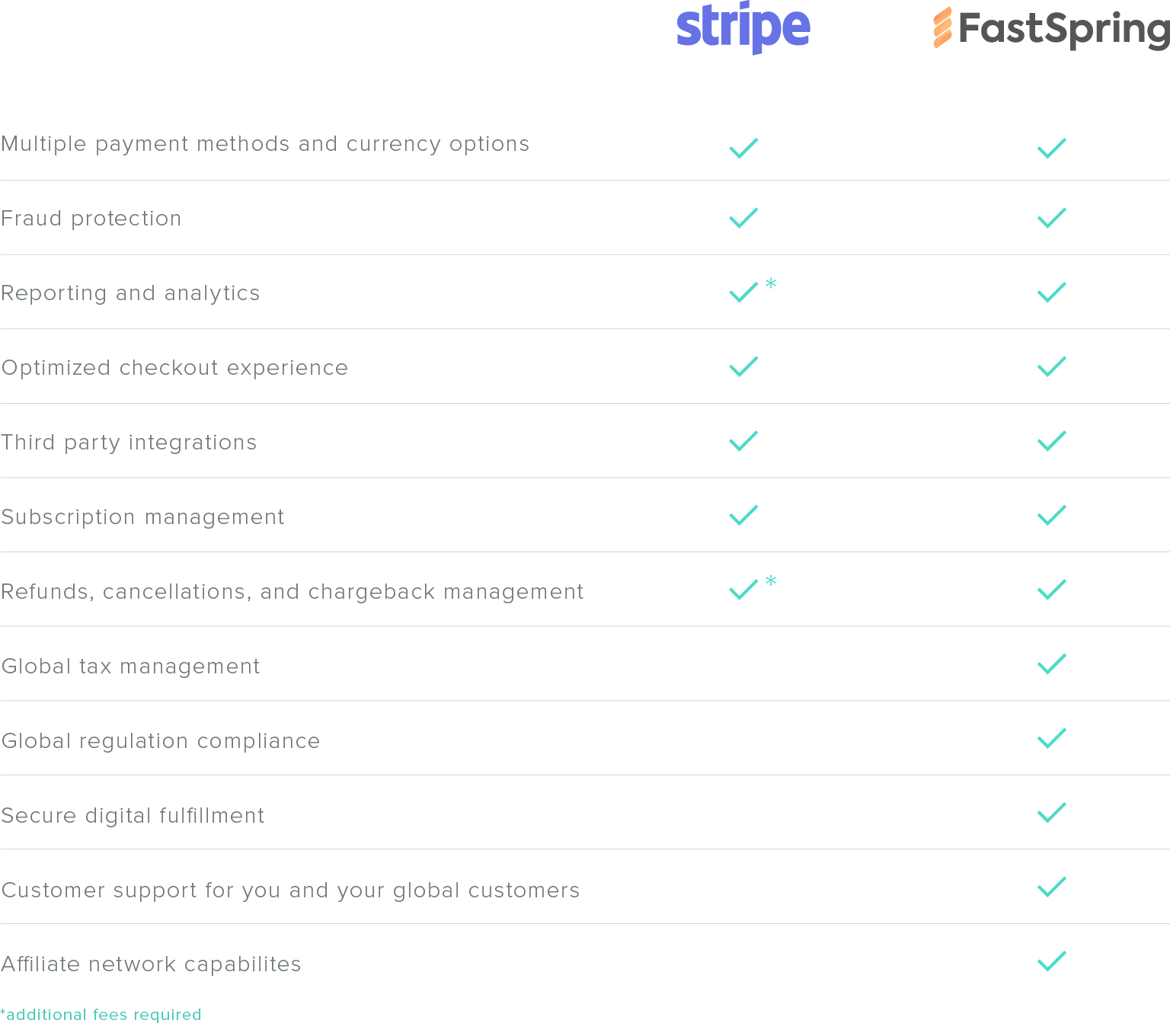Select the 'additional fees required' footnote

(101, 1015)
